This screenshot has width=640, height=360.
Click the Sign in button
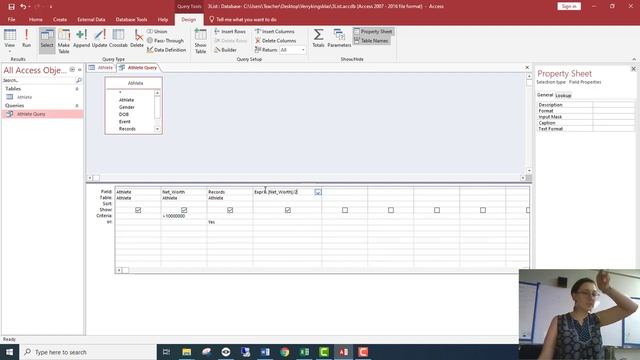(x=569, y=6)
